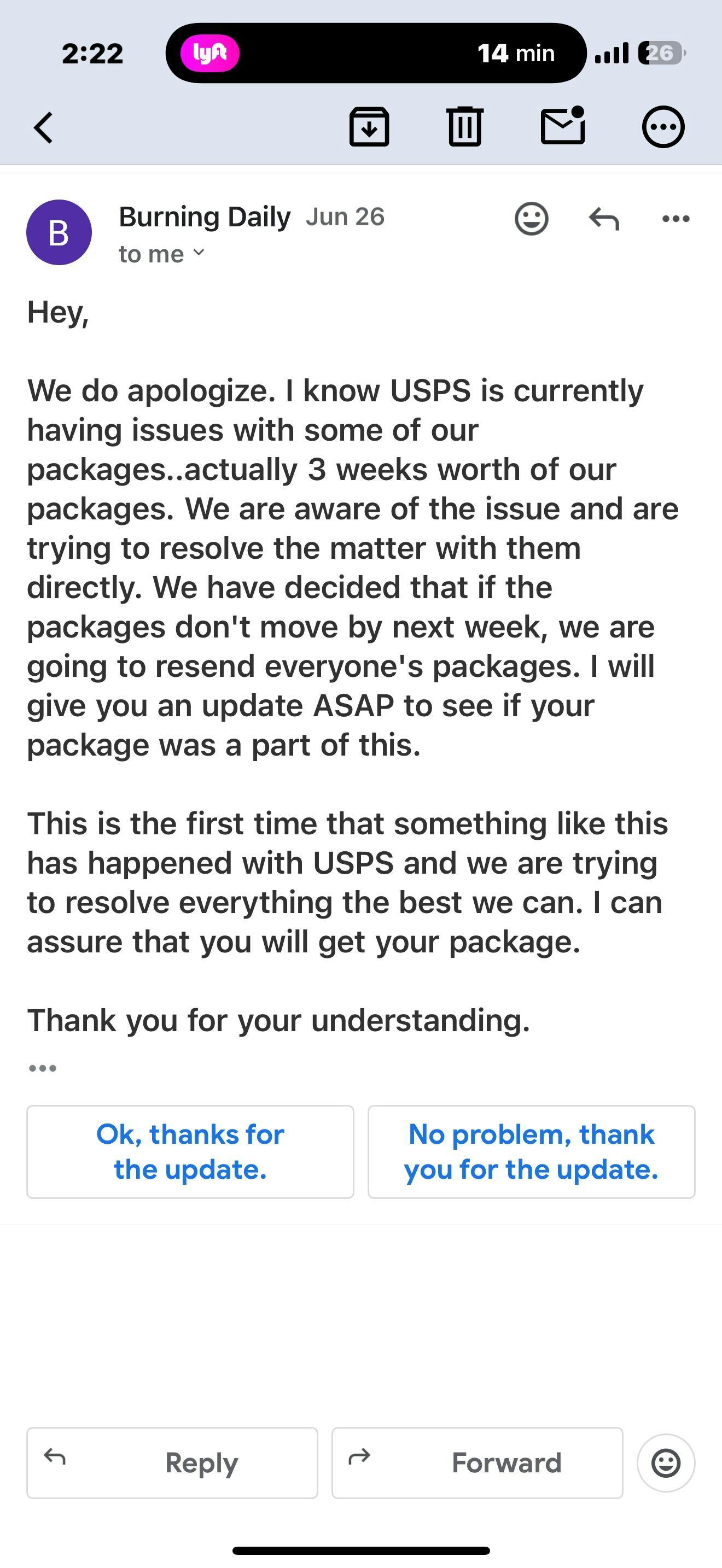Open the circled three-dot options menu

(663, 127)
